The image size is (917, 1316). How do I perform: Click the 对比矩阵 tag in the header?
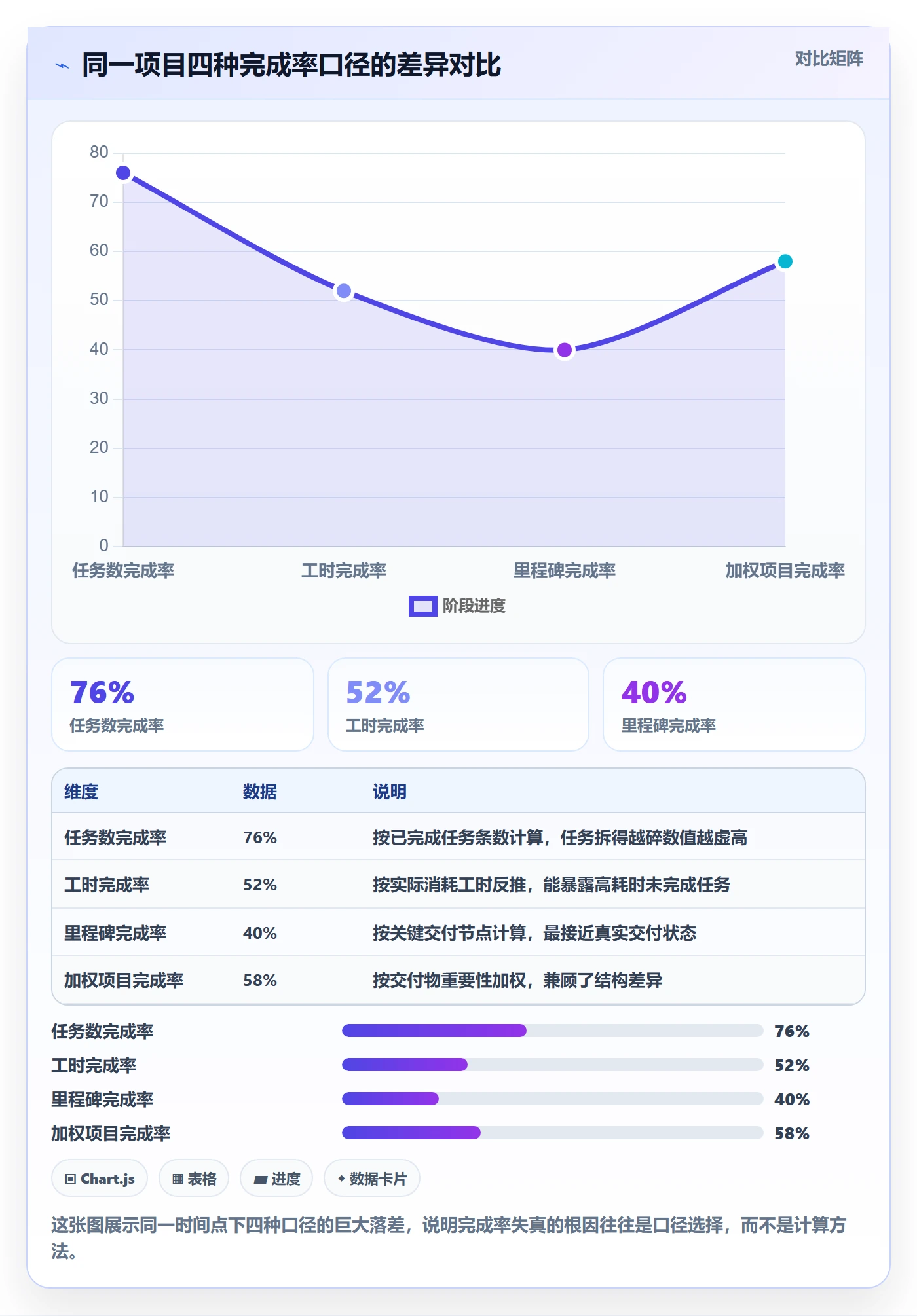click(829, 59)
